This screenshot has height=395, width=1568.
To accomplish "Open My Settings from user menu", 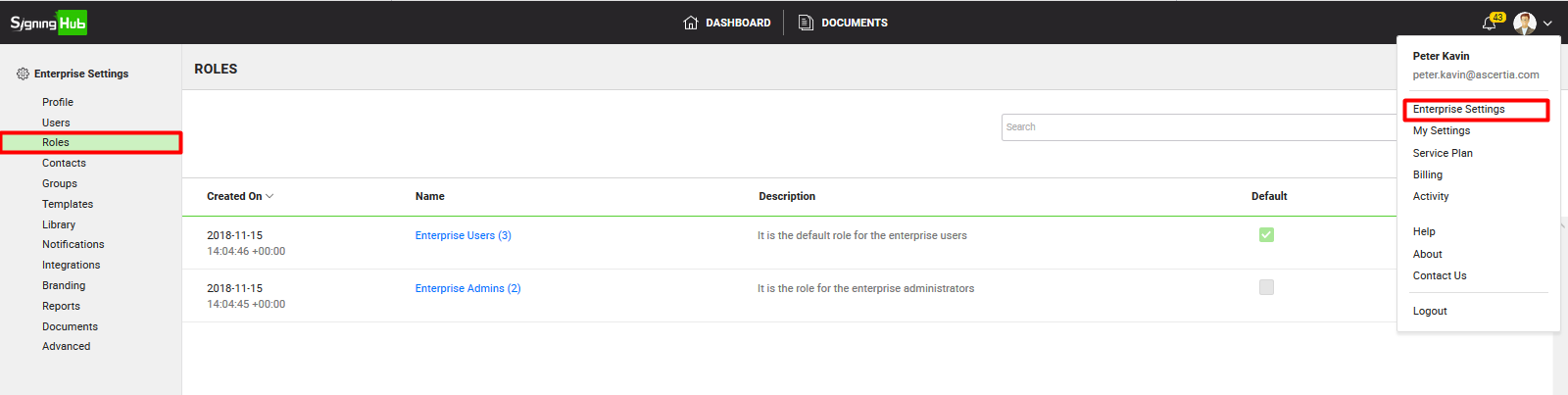I will click(x=1441, y=131).
